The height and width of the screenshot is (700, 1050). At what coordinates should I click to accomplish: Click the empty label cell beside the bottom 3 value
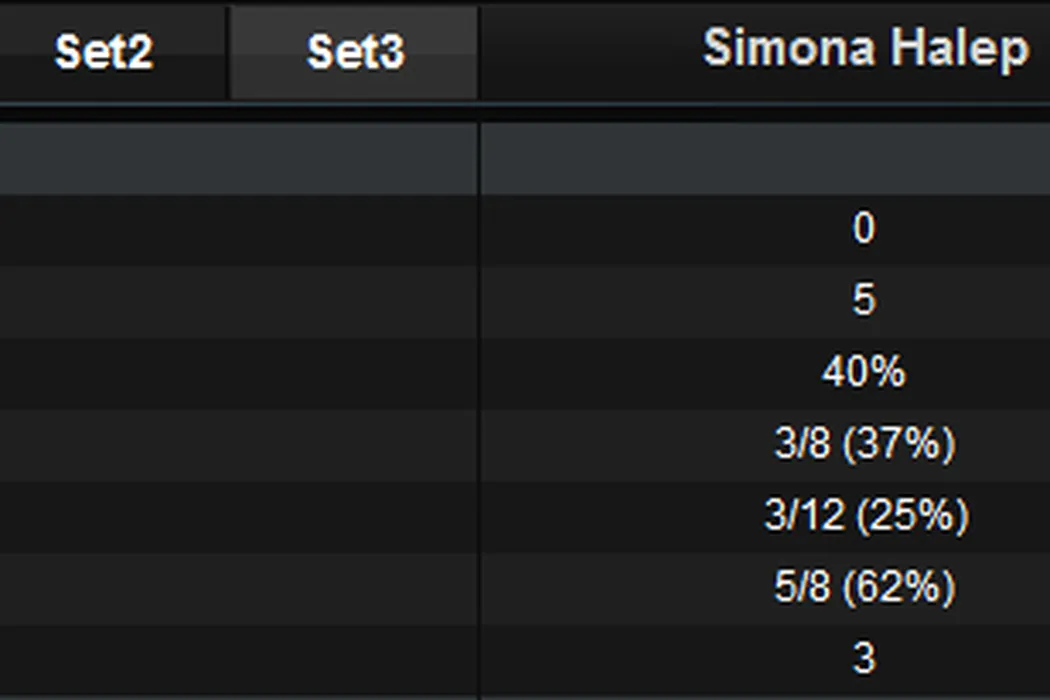click(238, 659)
